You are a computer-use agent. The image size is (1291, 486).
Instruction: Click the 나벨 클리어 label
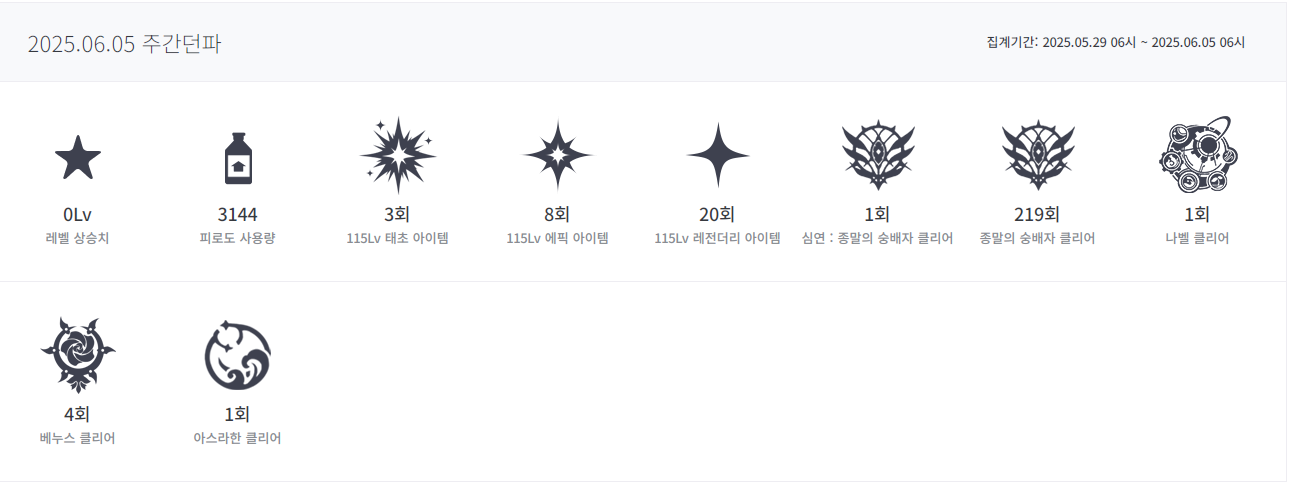1197,239
